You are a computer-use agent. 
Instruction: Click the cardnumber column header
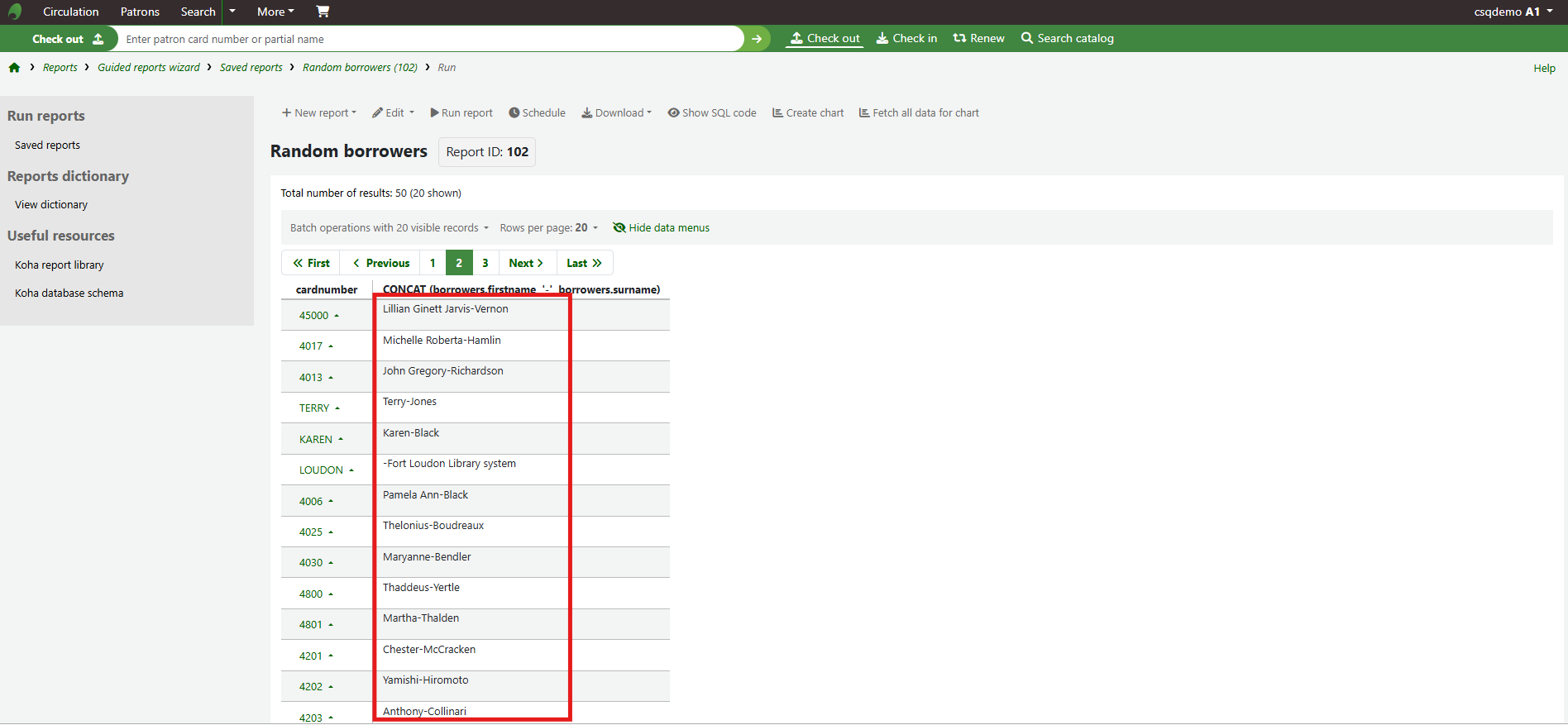pos(327,290)
